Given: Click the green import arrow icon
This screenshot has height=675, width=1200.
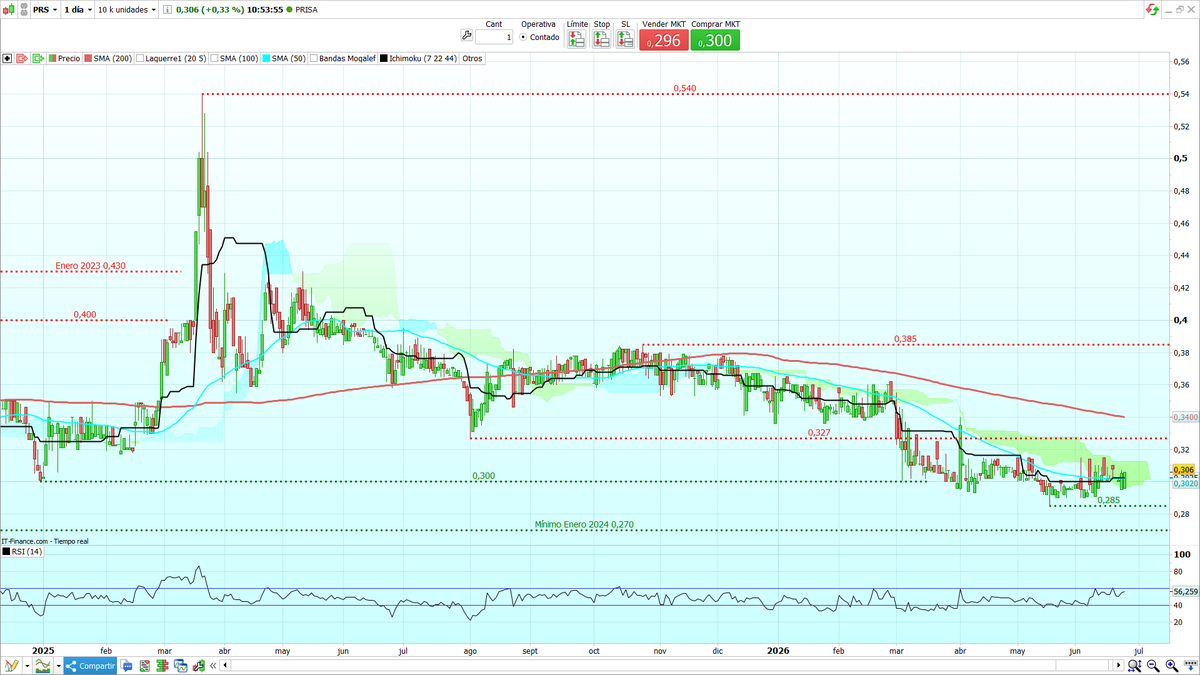Looking at the screenshot, I should click(38, 58).
